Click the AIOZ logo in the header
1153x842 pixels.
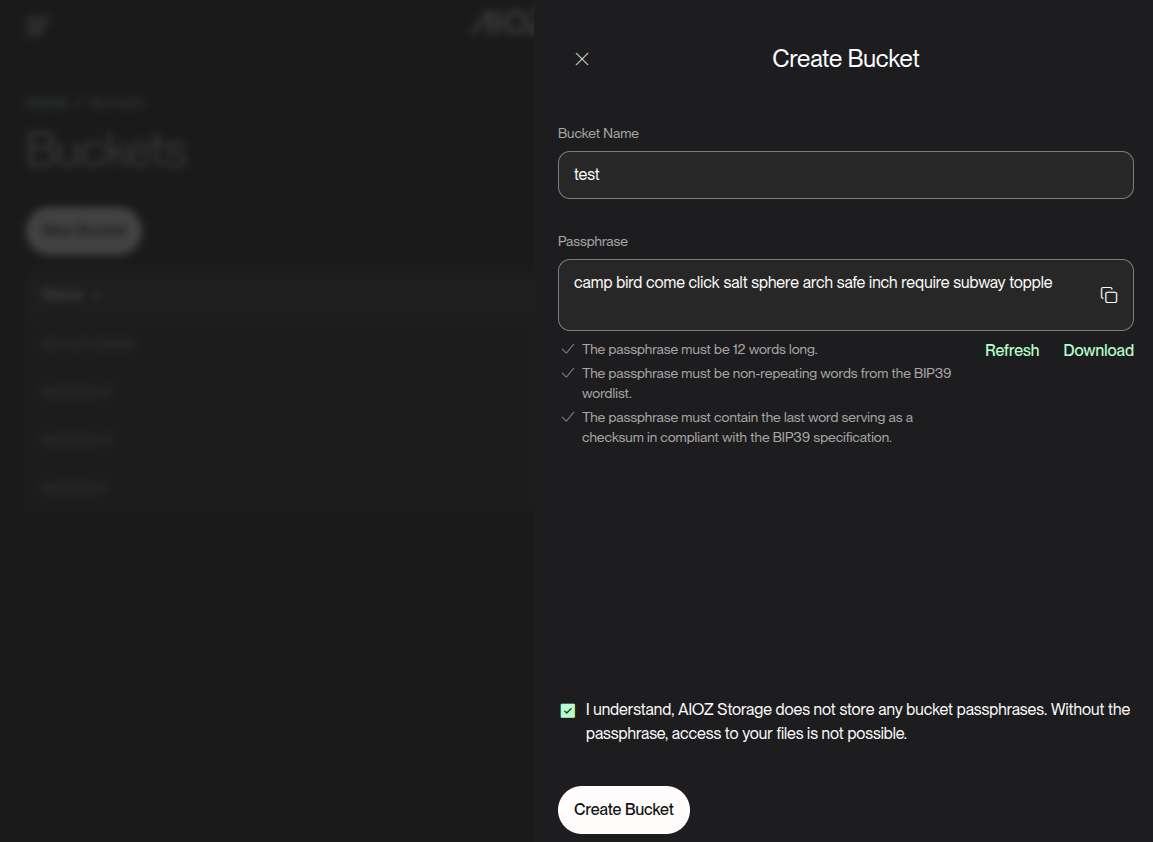point(503,25)
